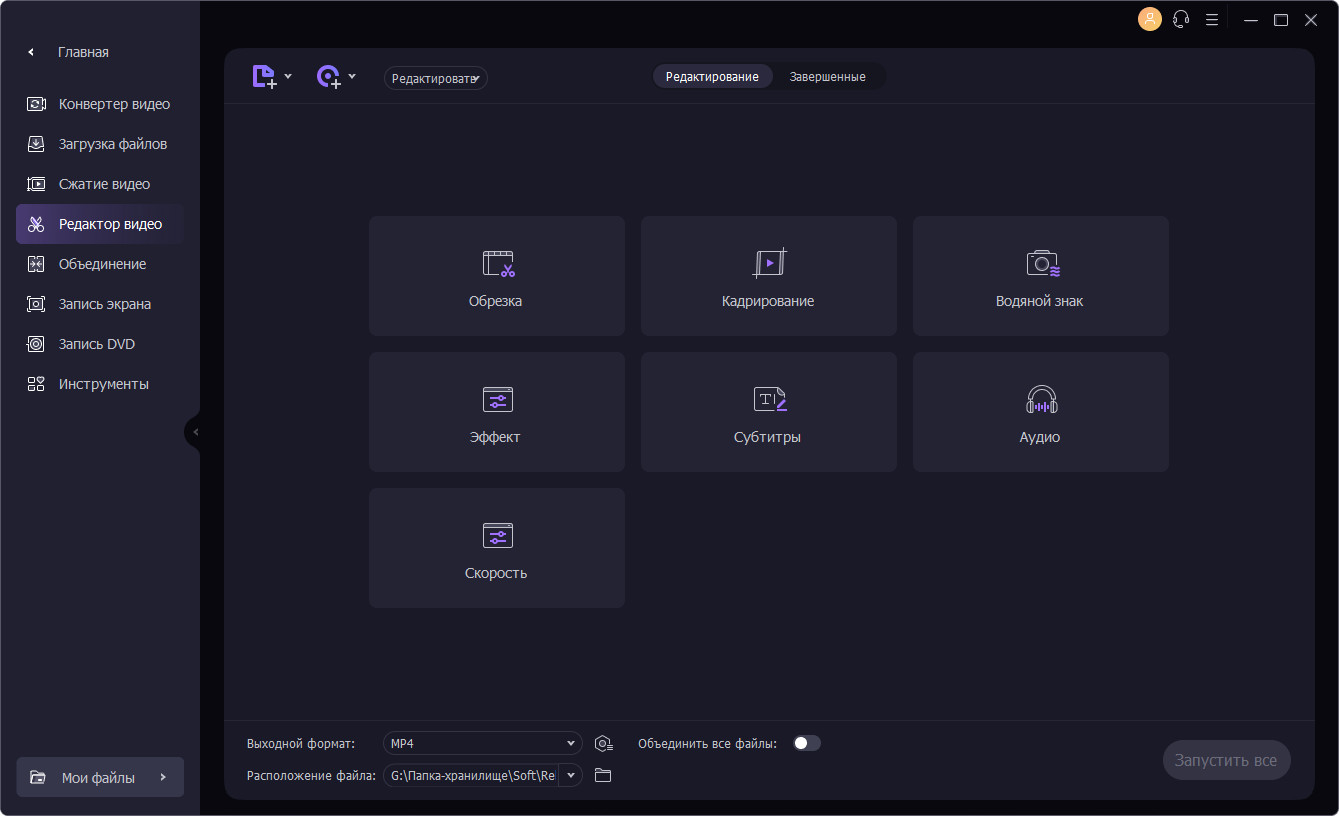The image size is (1339, 816).
Task: Click the Скорость speed icon
Action: [x=497, y=536]
